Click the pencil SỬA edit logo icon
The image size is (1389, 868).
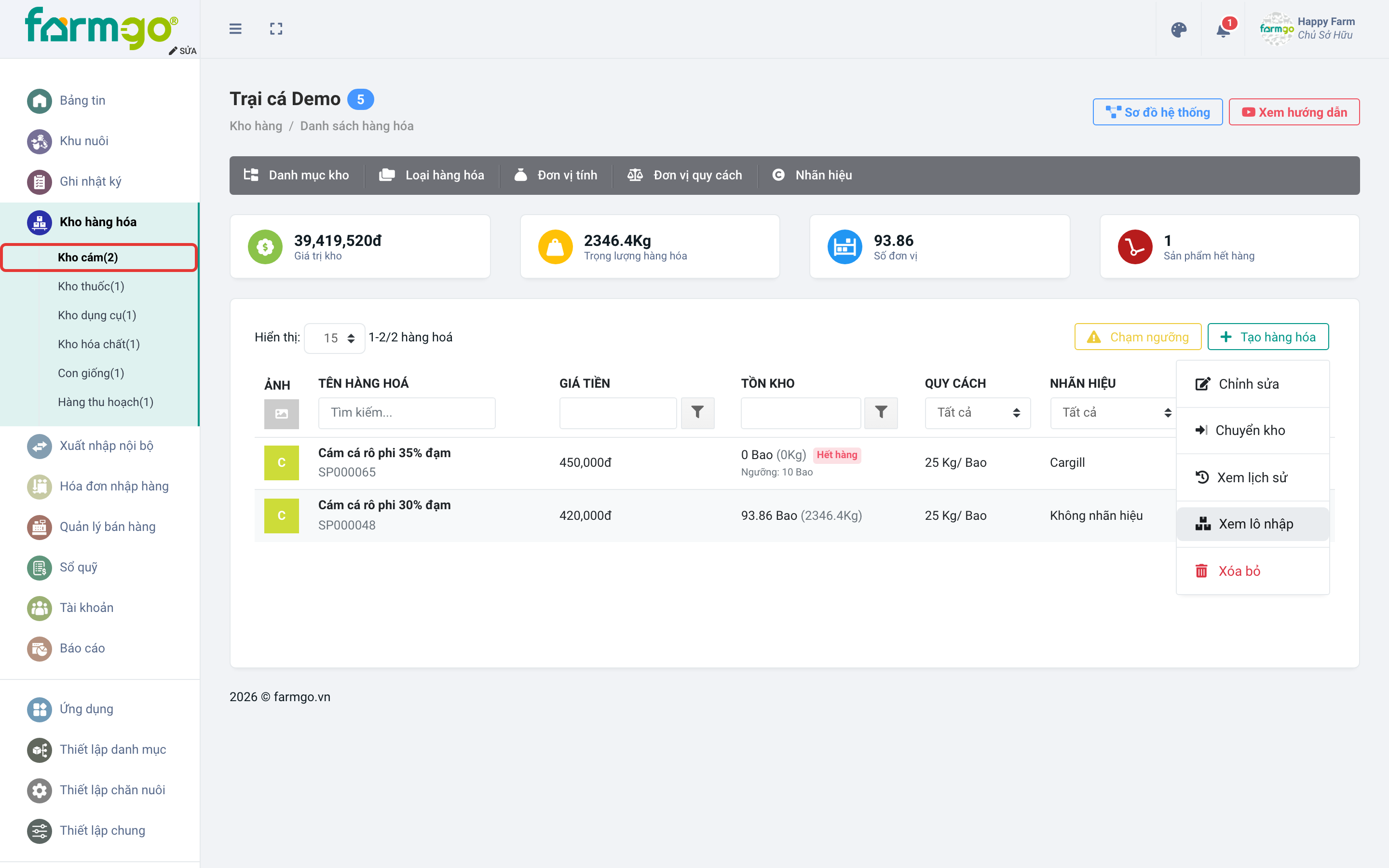pyautogui.click(x=182, y=51)
